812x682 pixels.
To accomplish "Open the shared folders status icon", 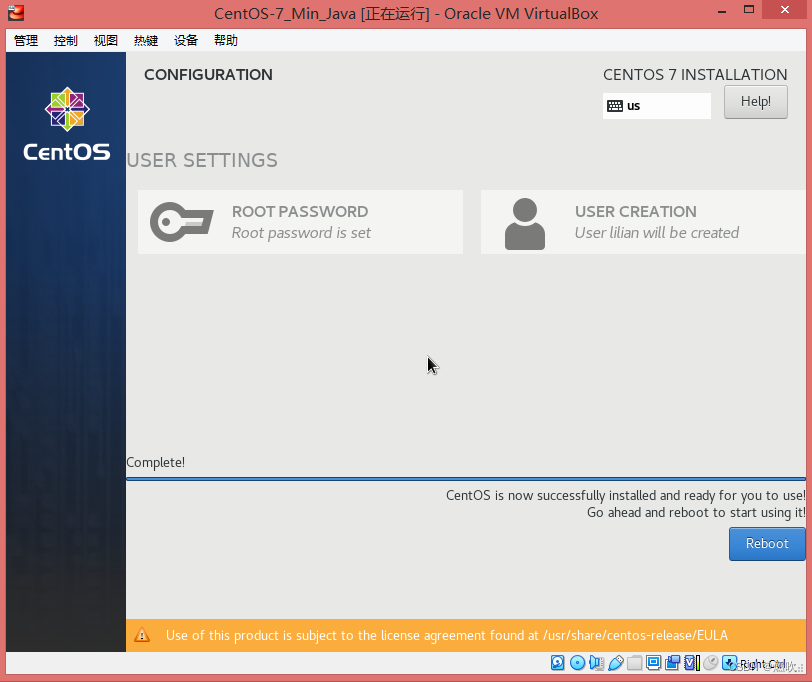I will tap(634, 663).
